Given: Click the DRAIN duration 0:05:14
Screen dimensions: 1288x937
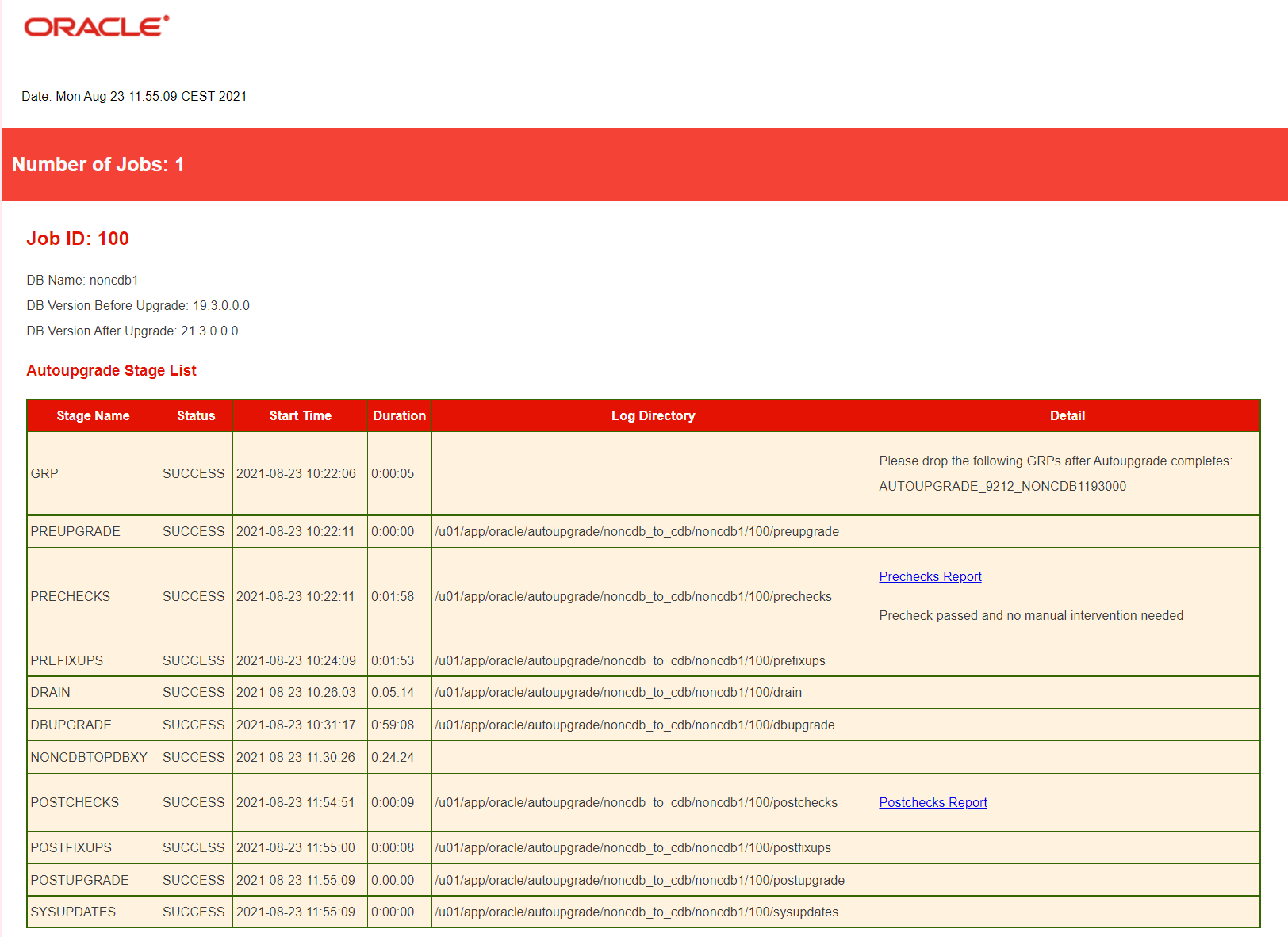Looking at the screenshot, I should pyautogui.click(x=393, y=692).
